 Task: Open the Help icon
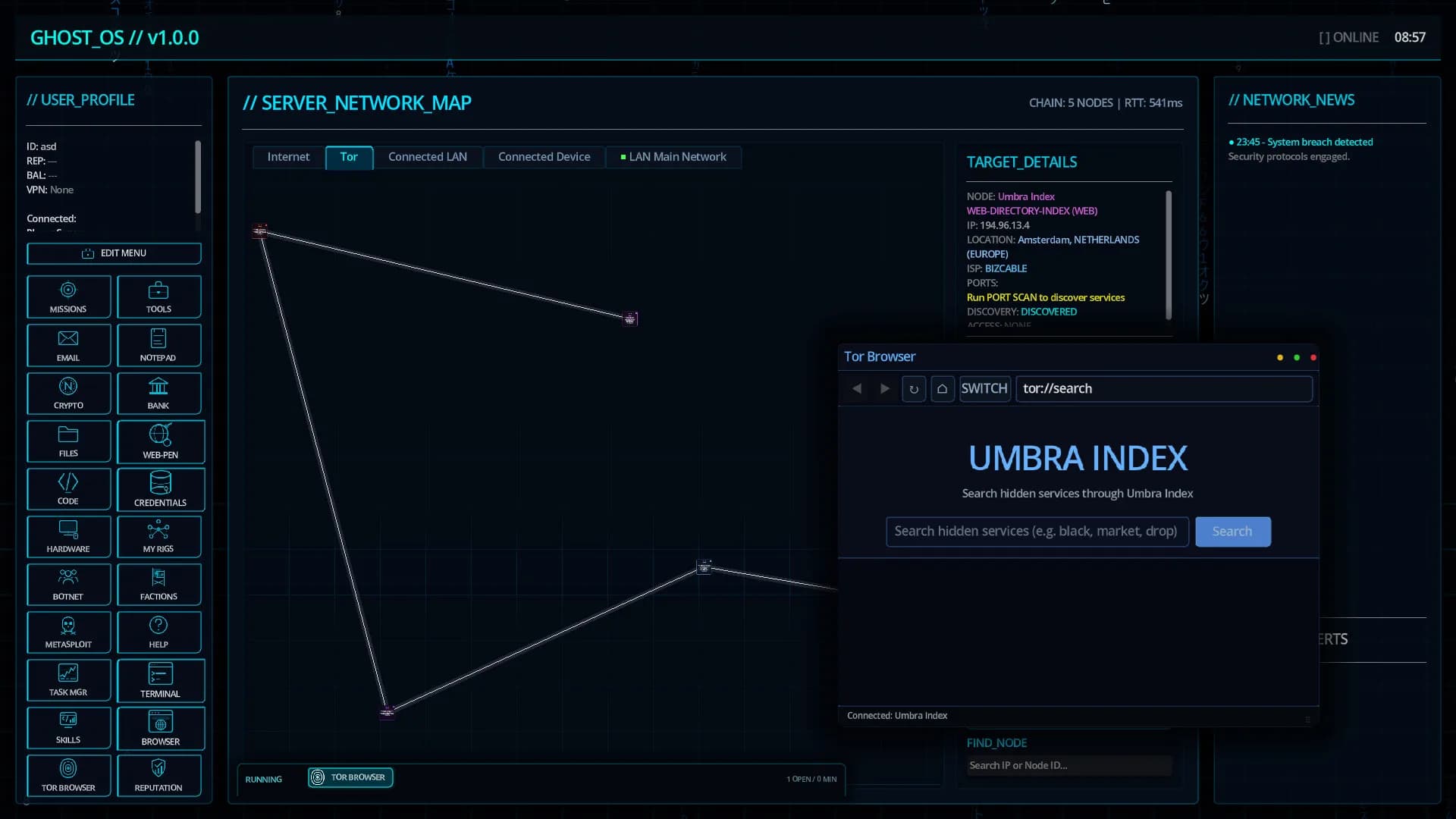pyautogui.click(x=158, y=632)
